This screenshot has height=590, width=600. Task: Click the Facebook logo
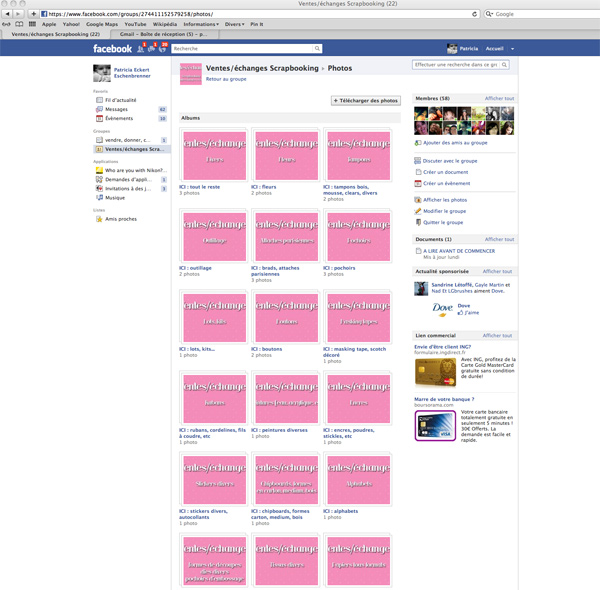112,49
